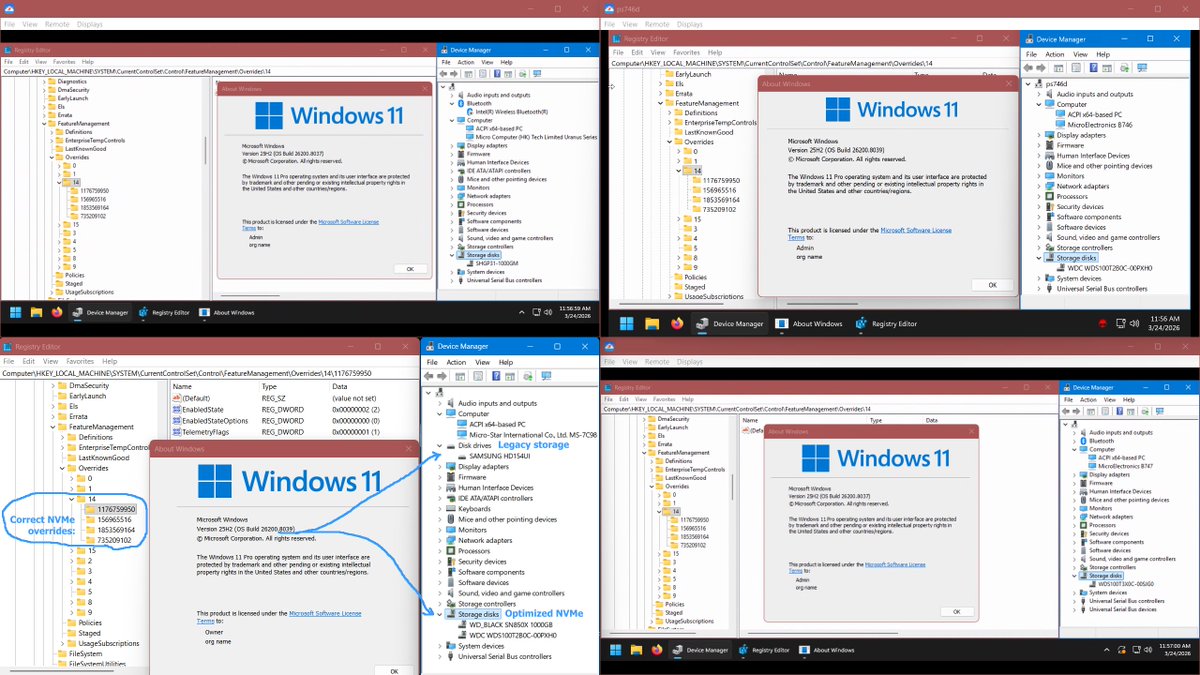Open Edit menu in ps746d Registry Editor

(638, 52)
